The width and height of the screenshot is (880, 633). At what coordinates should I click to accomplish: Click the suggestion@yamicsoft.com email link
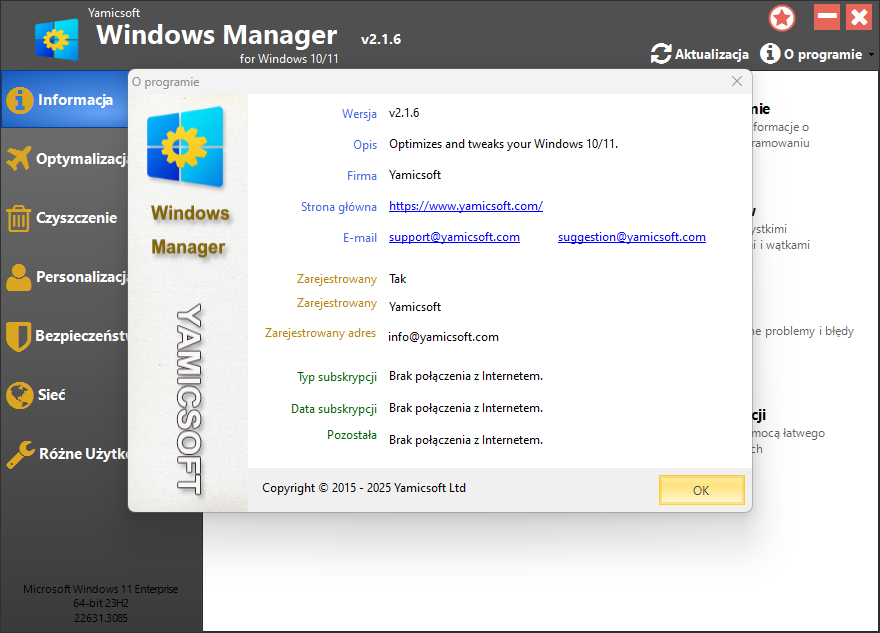[631, 237]
